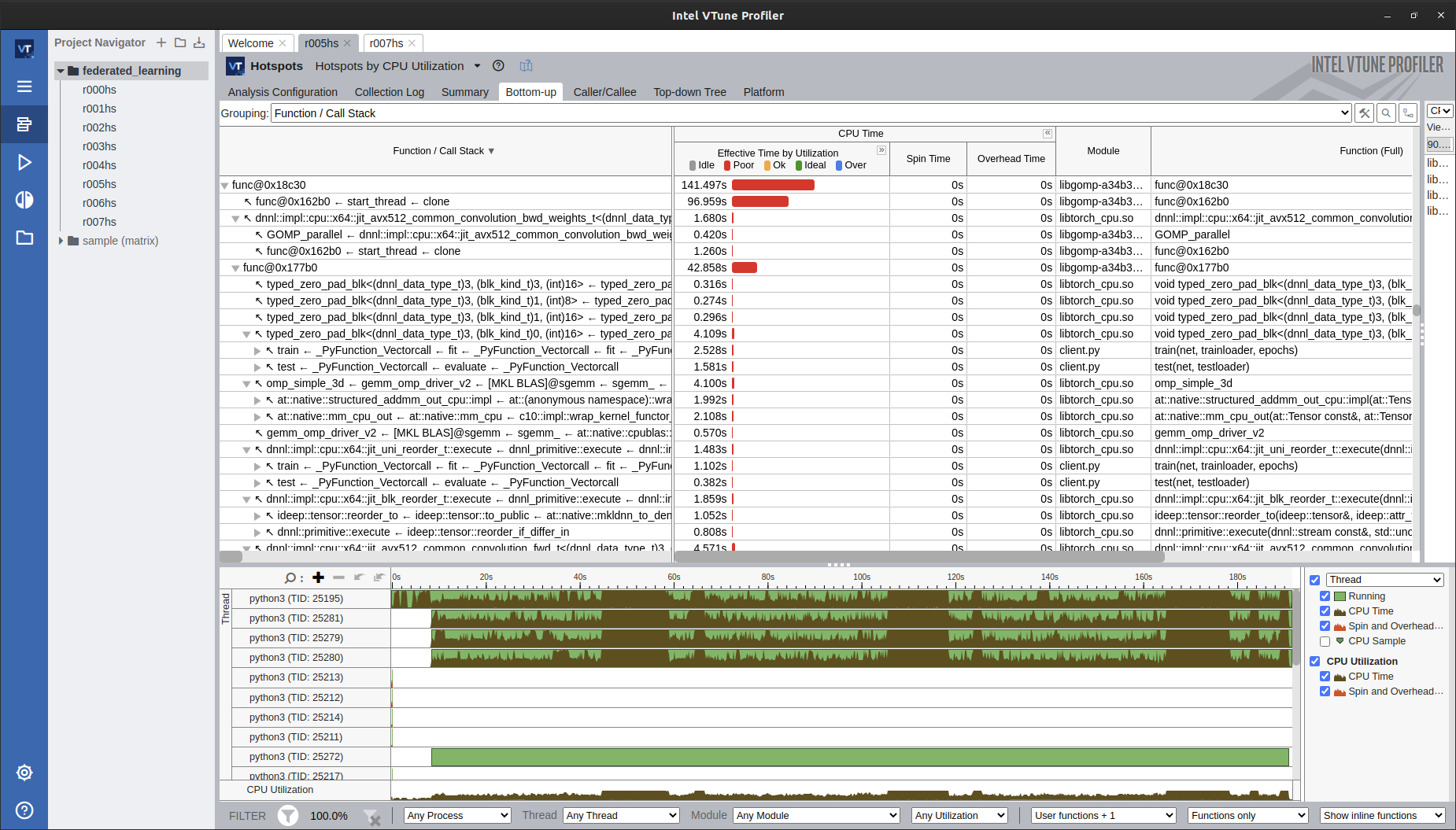Open the Any Process filter dropdown

pyautogui.click(x=457, y=816)
